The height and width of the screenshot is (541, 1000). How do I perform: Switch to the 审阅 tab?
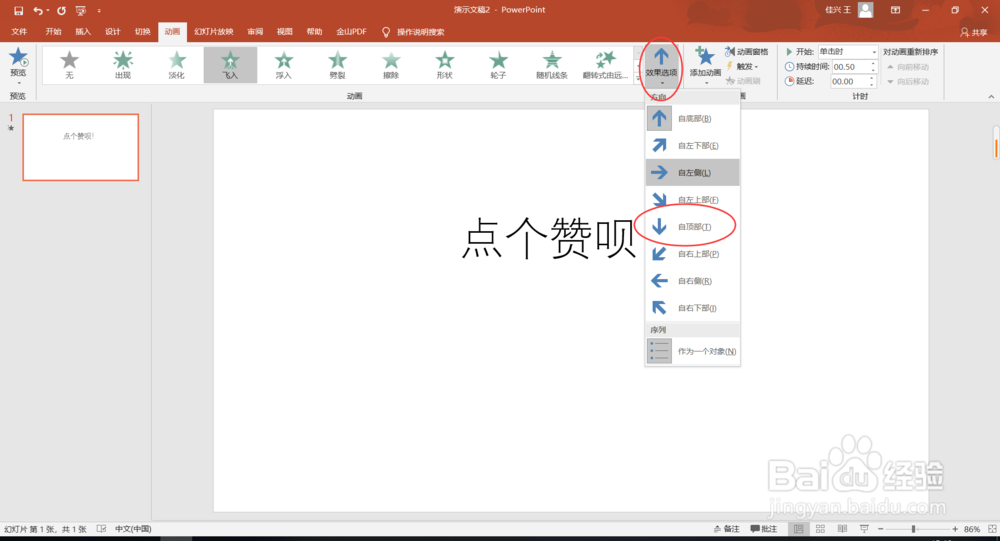[x=255, y=31]
